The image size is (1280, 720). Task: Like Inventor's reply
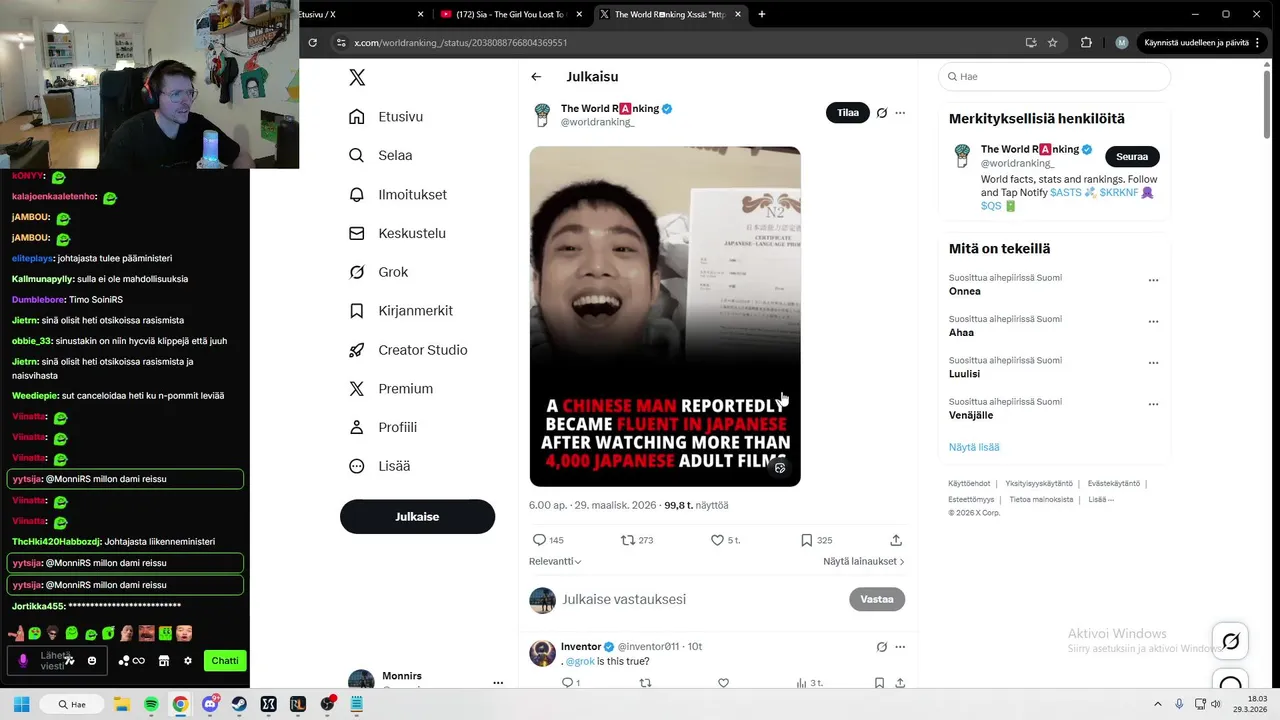point(723,683)
